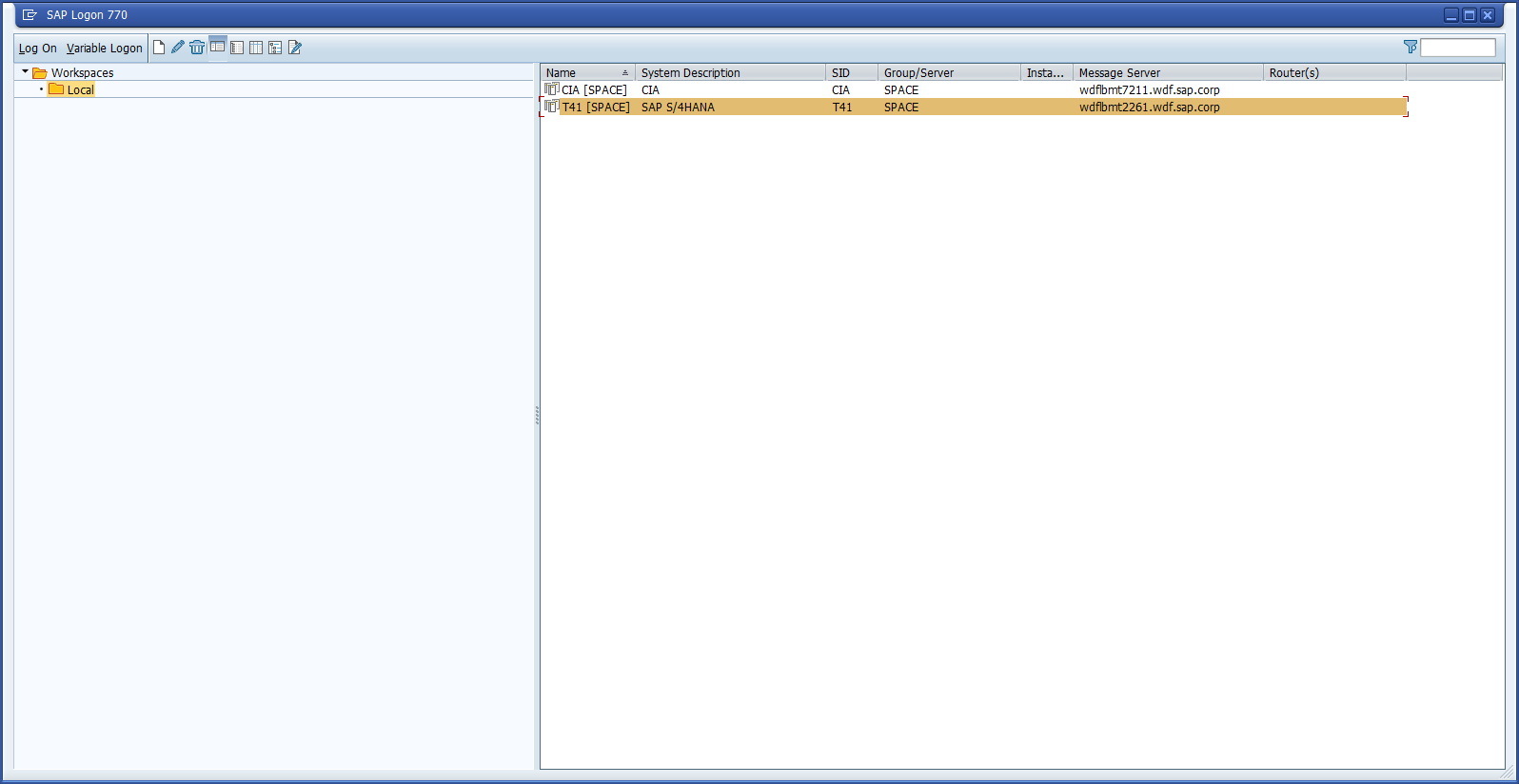Image resolution: width=1519 pixels, height=784 pixels.
Task: Click the New connection entry icon
Action: (159, 48)
